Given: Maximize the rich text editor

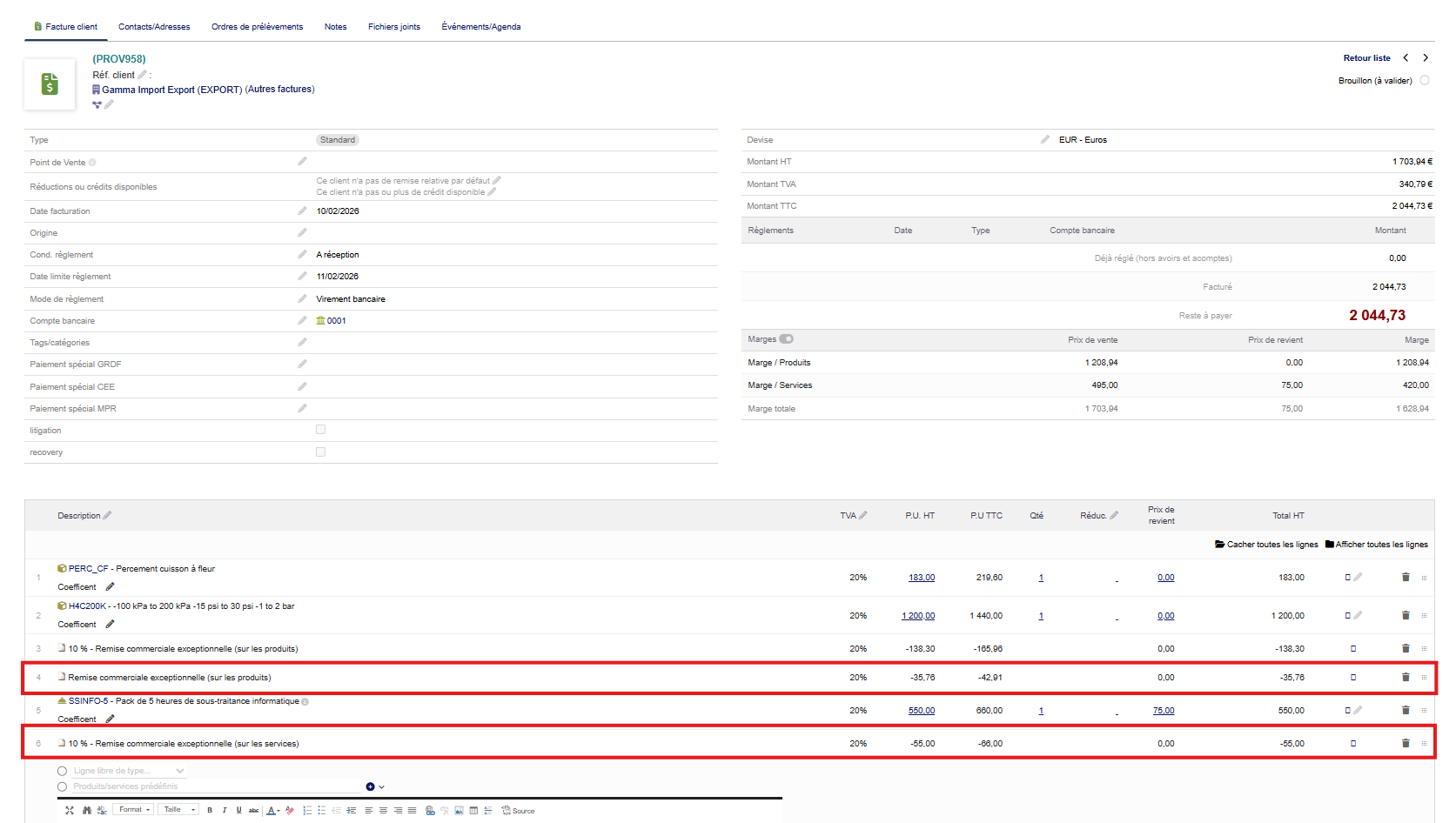Looking at the screenshot, I should (70, 810).
